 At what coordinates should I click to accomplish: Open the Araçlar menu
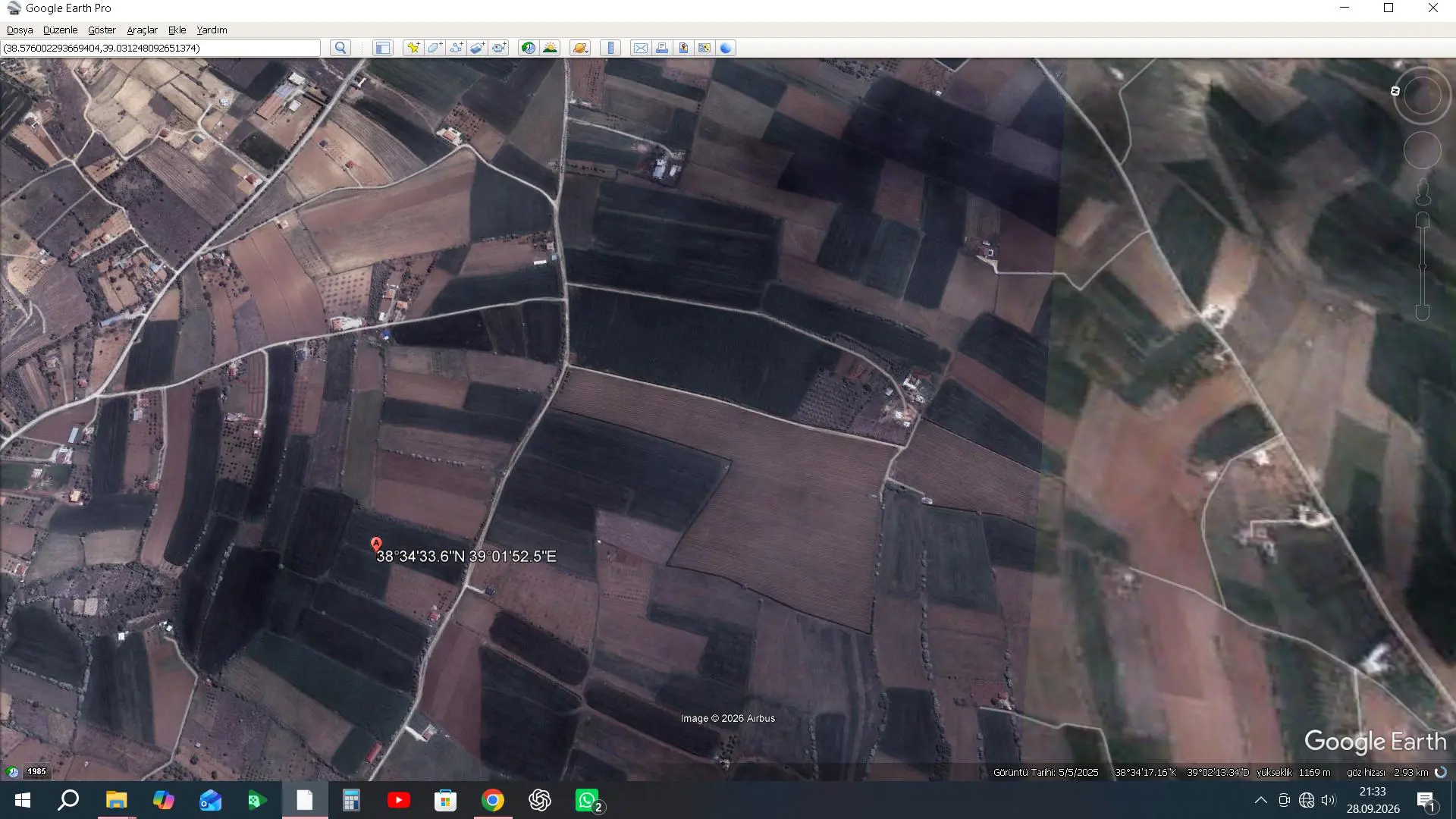142,30
